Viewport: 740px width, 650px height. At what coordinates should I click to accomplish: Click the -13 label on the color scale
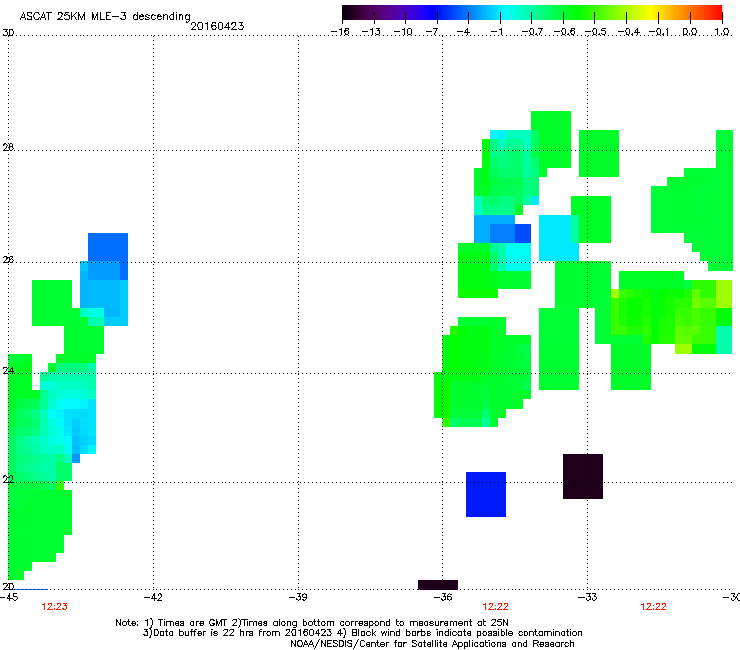click(371, 32)
